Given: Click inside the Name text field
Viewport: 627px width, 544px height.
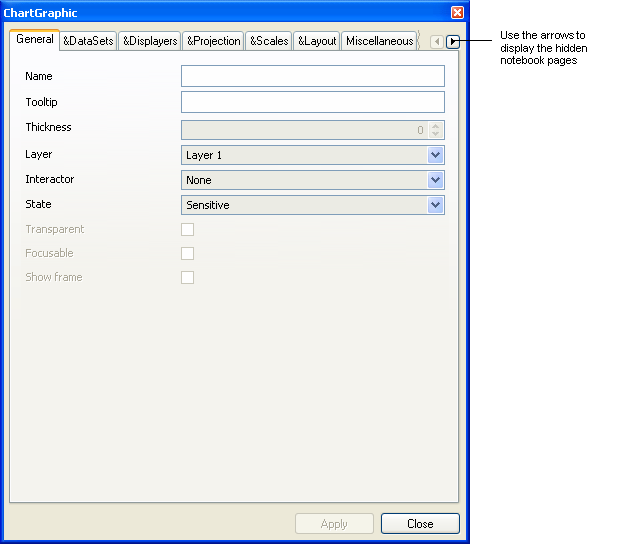Looking at the screenshot, I should [312, 77].
